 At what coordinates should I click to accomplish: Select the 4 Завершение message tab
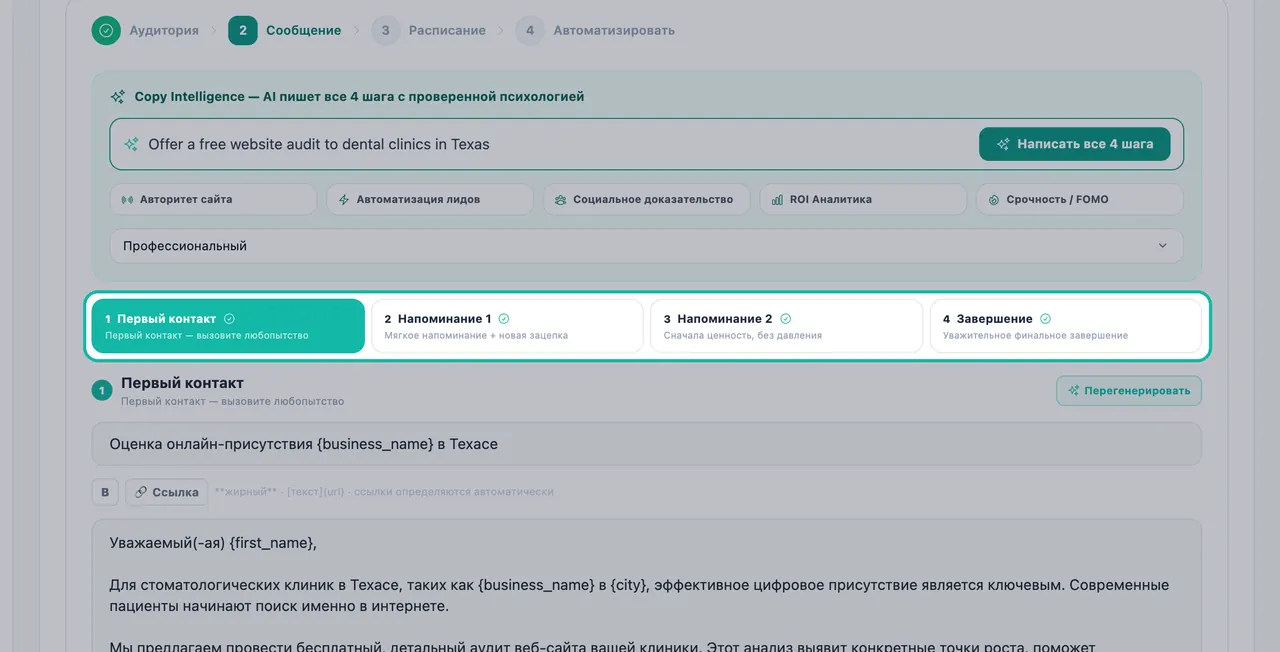[x=1065, y=326]
